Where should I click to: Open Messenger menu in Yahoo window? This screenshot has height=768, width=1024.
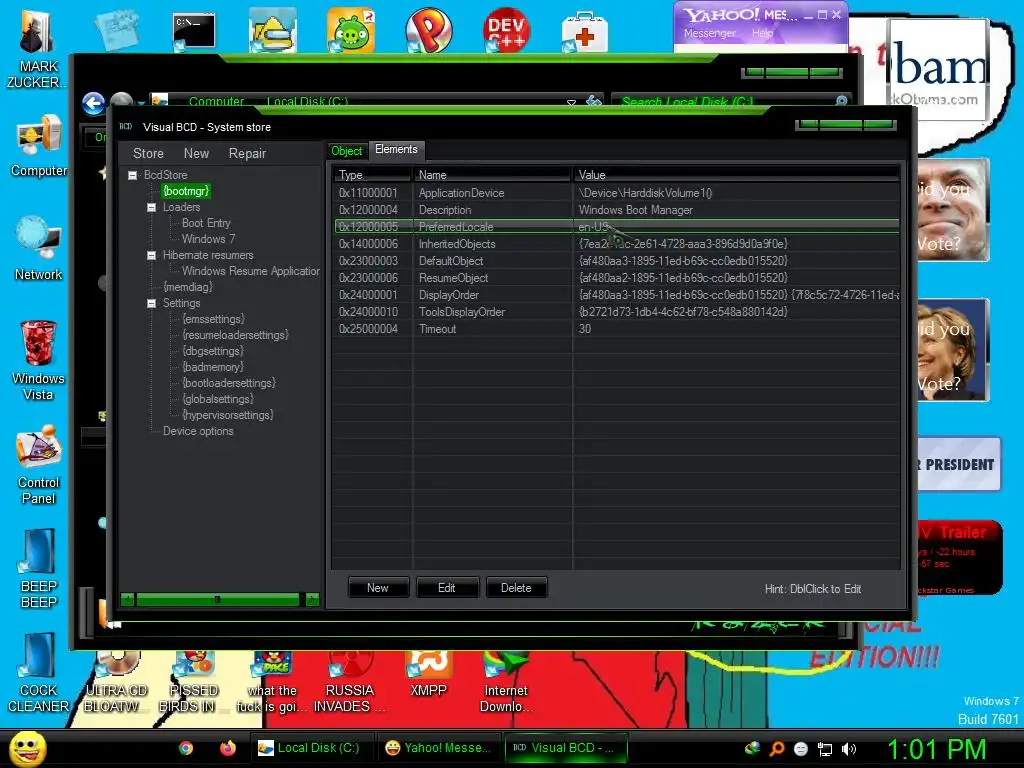point(709,33)
